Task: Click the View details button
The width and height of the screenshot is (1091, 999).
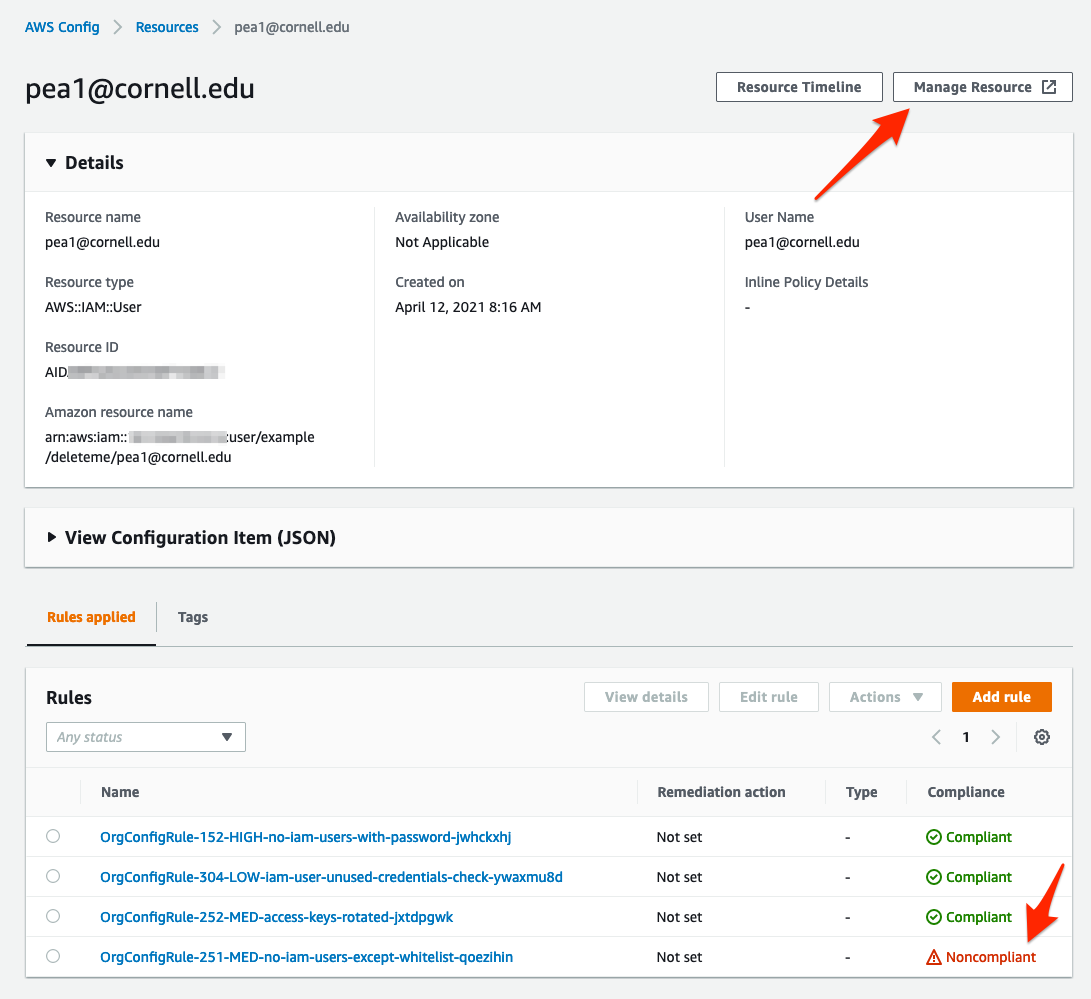Action: coord(646,697)
